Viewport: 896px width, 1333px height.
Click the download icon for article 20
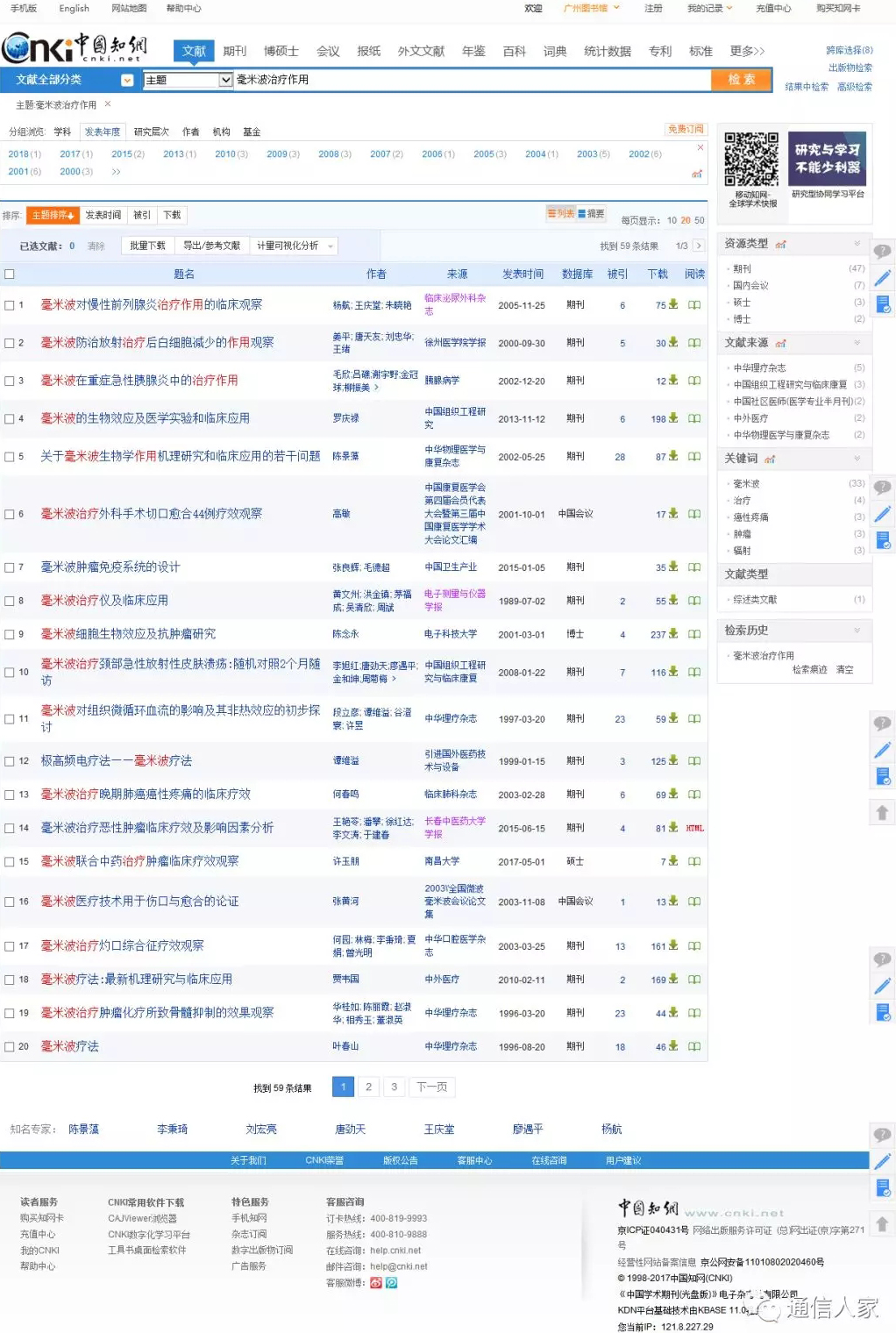673,1045
